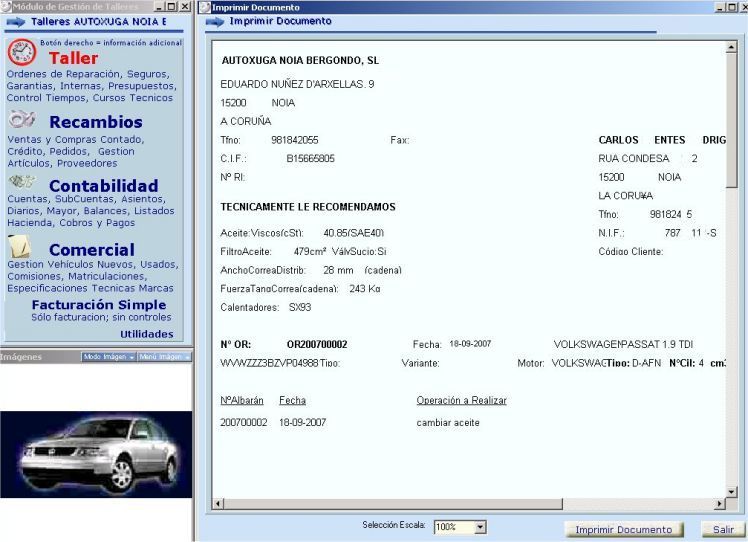
Task: Click the Recambios parts icon
Action: click(x=21, y=119)
